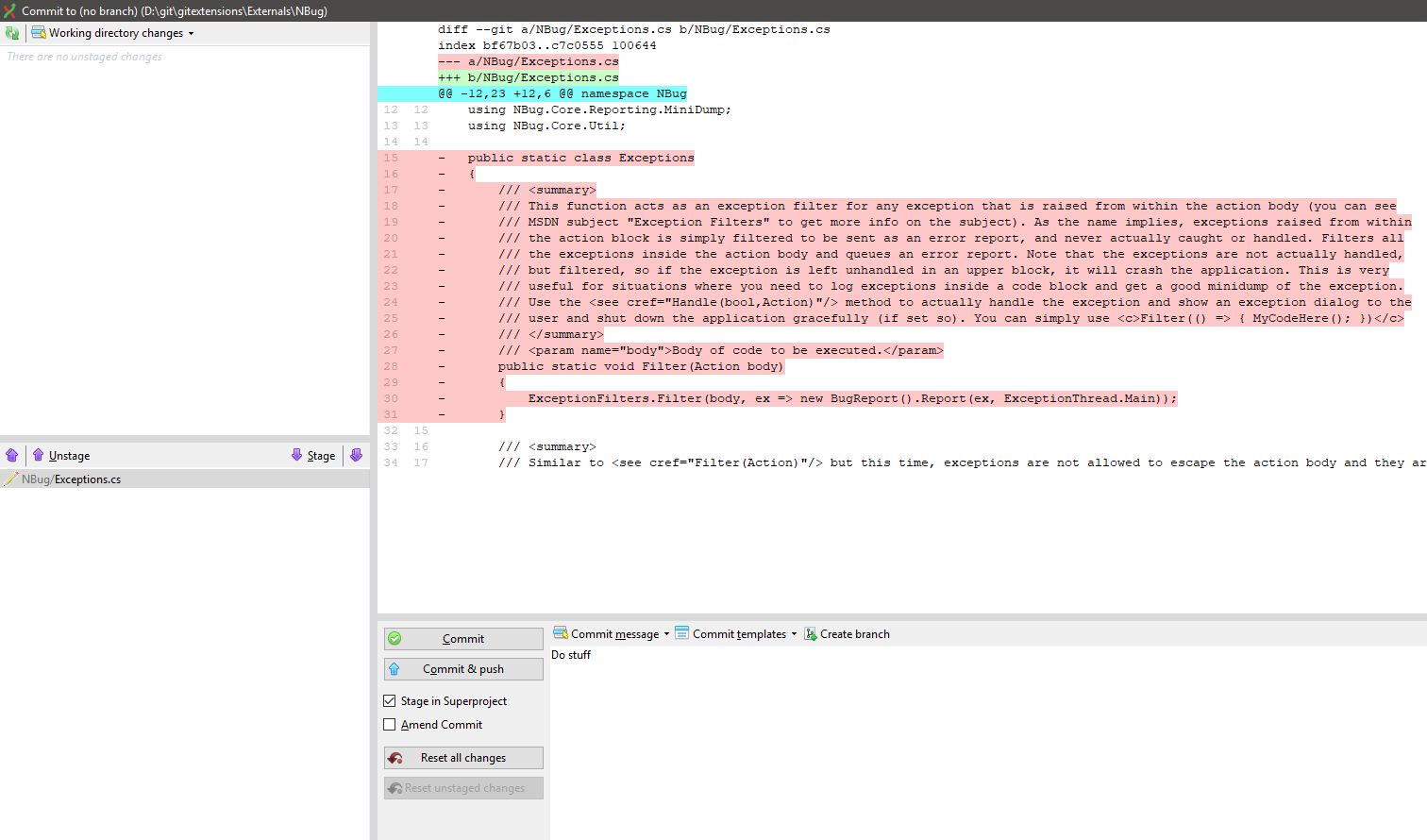Toggle the Stage in Superproject checkbox
Image resolution: width=1427 pixels, height=840 pixels.
pos(390,701)
